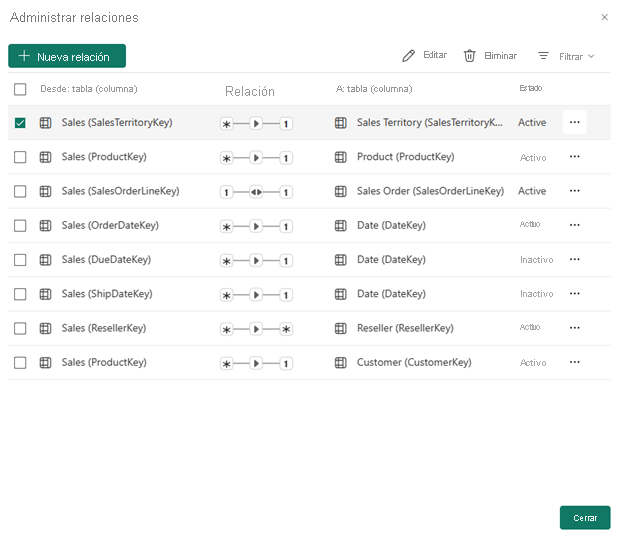
Task: Check the Sales (OrderDateKey) row checkbox
Action: coord(20,226)
